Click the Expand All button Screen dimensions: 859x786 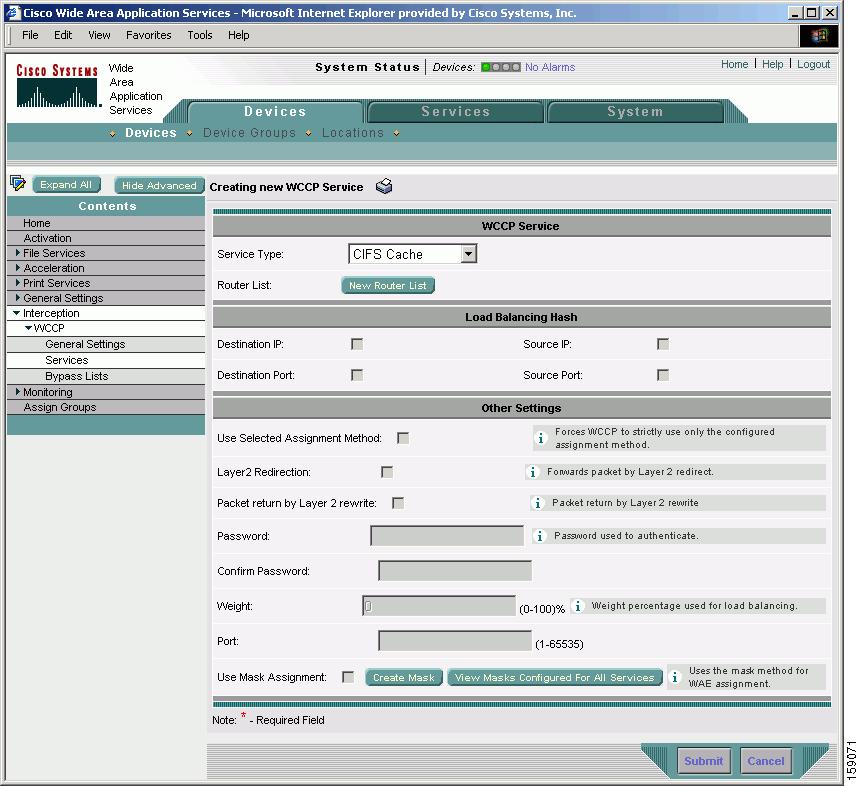click(x=66, y=185)
